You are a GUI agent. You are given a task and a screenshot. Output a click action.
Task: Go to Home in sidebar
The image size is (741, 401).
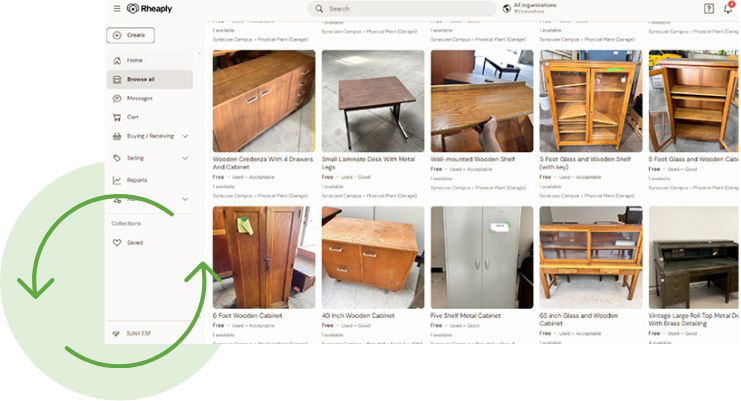(x=134, y=60)
